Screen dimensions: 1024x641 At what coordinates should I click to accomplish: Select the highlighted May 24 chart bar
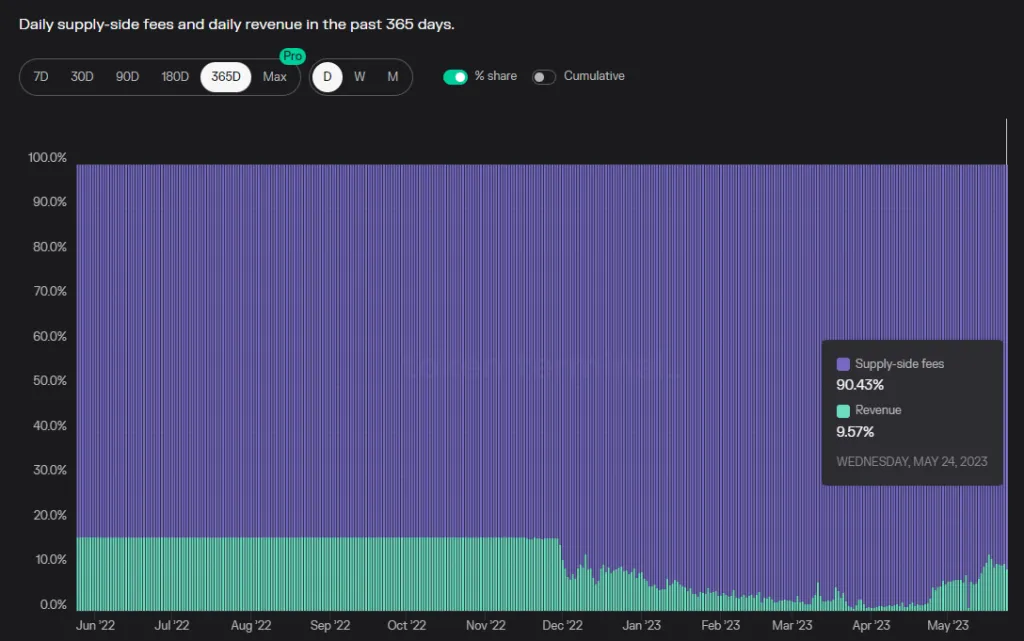(x=1006, y=400)
